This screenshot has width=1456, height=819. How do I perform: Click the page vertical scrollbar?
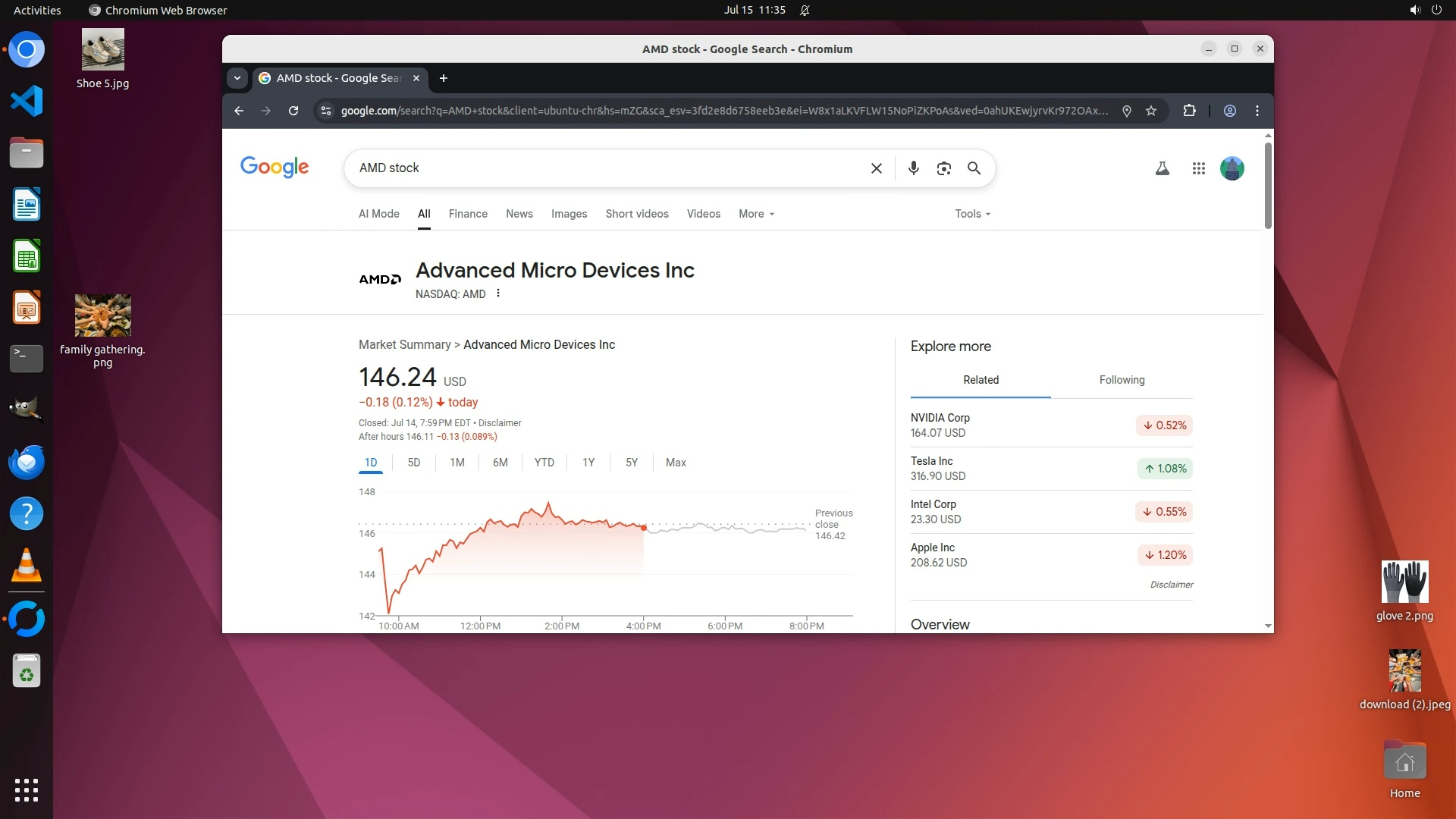[1268, 186]
